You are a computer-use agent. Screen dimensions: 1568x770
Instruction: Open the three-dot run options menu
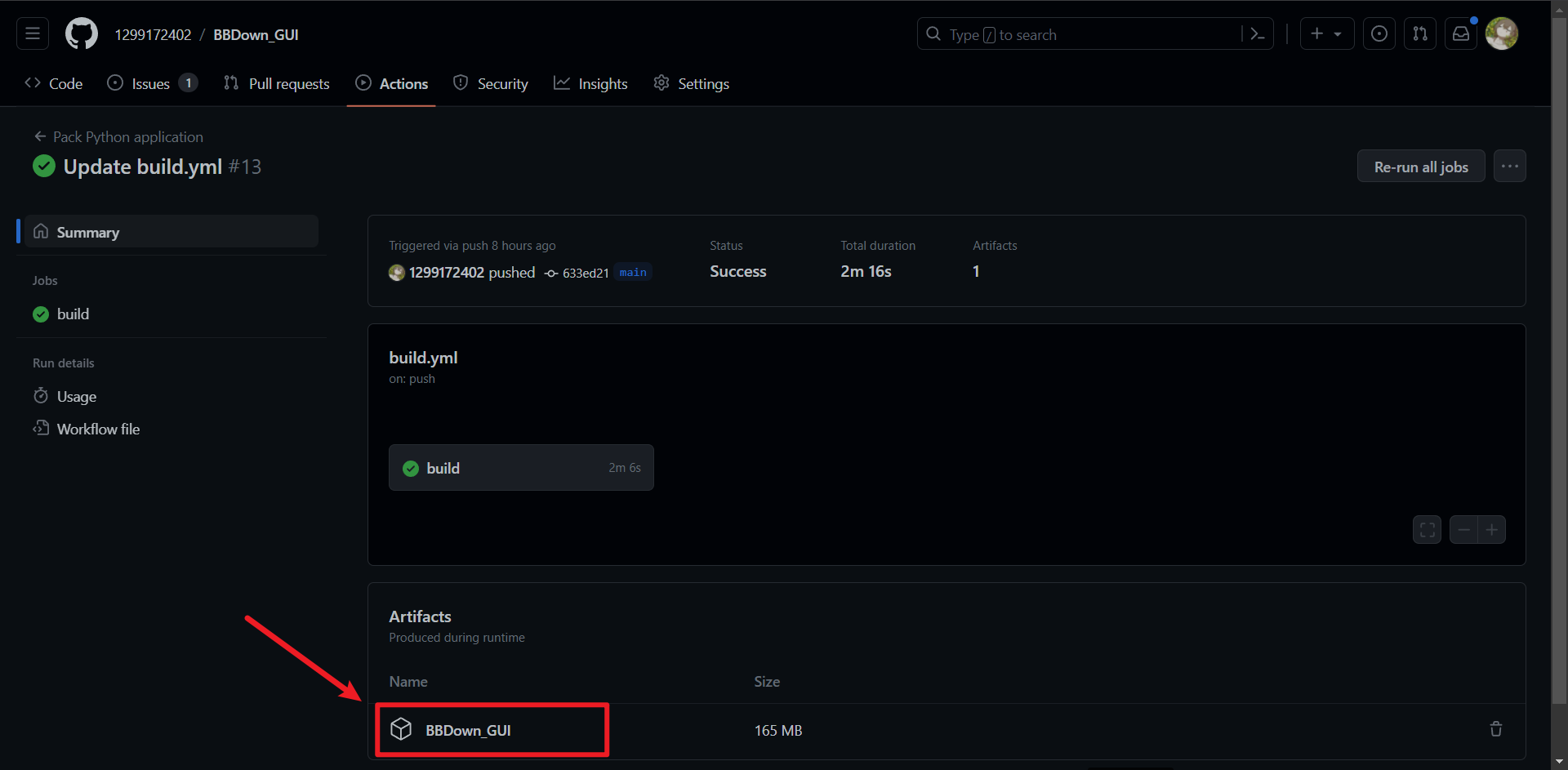pyautogui.click(x=1509, y=167)
